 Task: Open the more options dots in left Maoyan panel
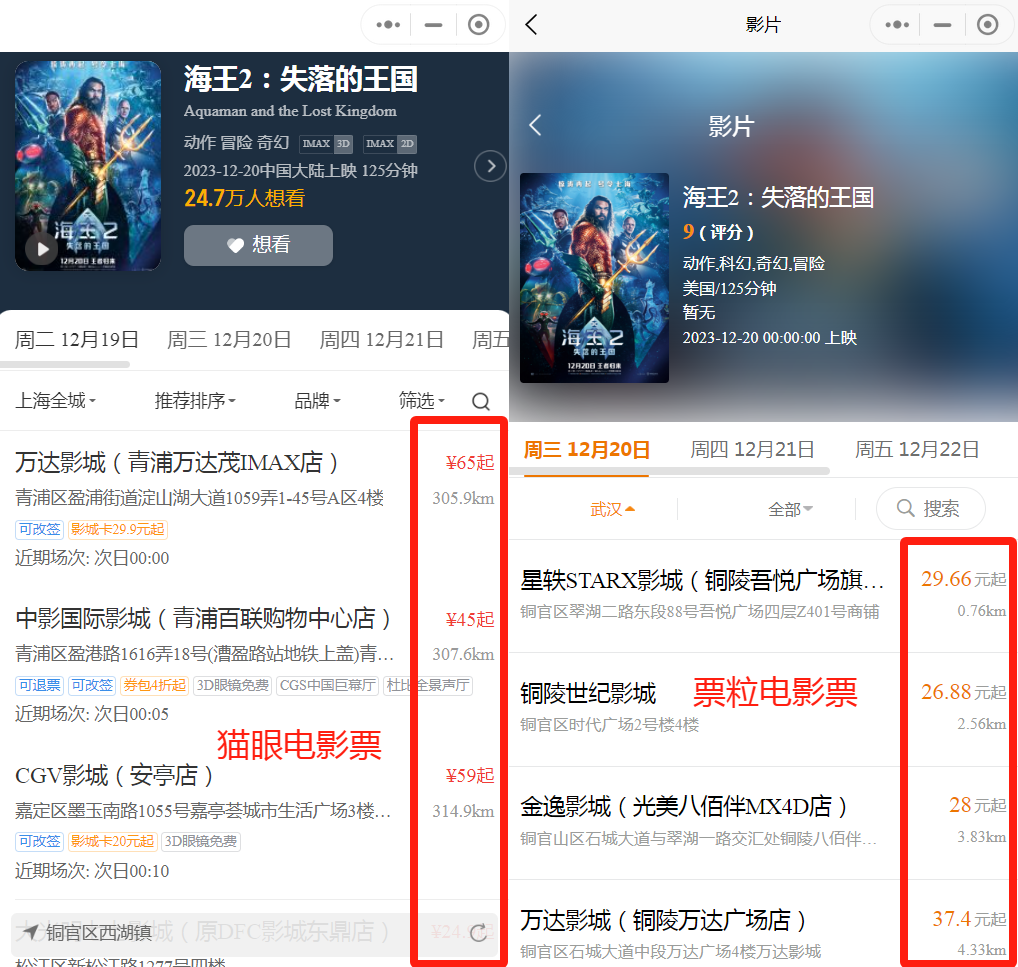pos(388,25)
